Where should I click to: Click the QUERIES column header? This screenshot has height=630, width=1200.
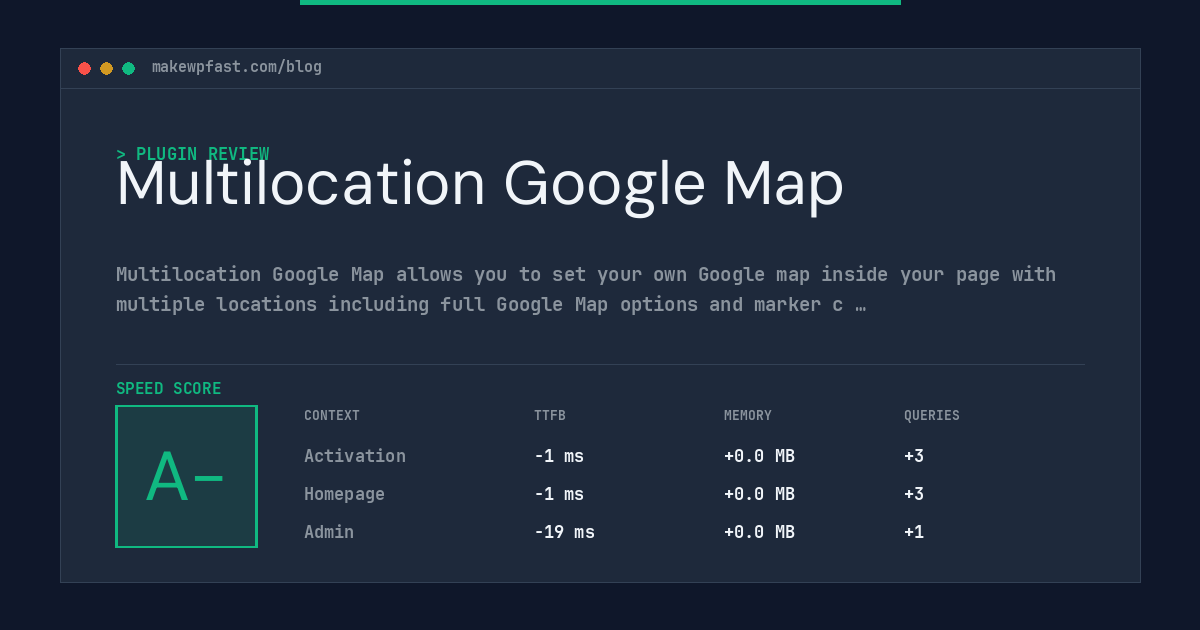pos(932,415)
